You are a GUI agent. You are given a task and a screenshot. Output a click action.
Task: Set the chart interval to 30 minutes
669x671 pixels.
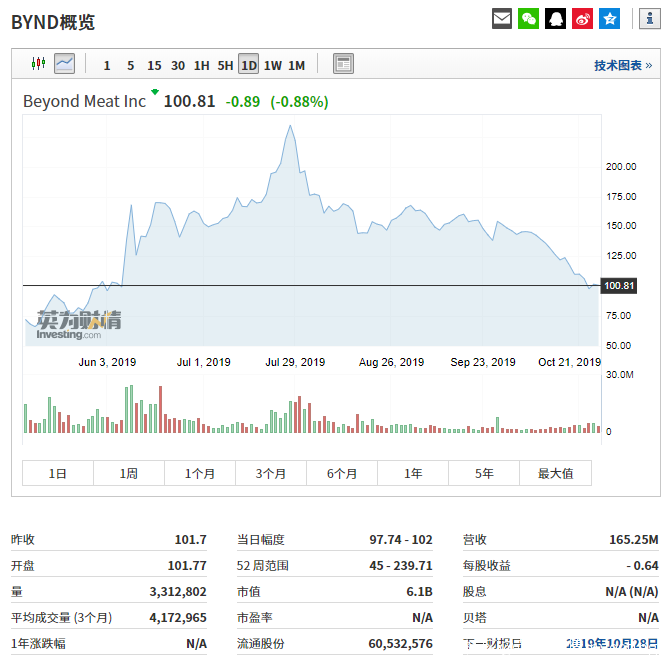coord(178,65)
